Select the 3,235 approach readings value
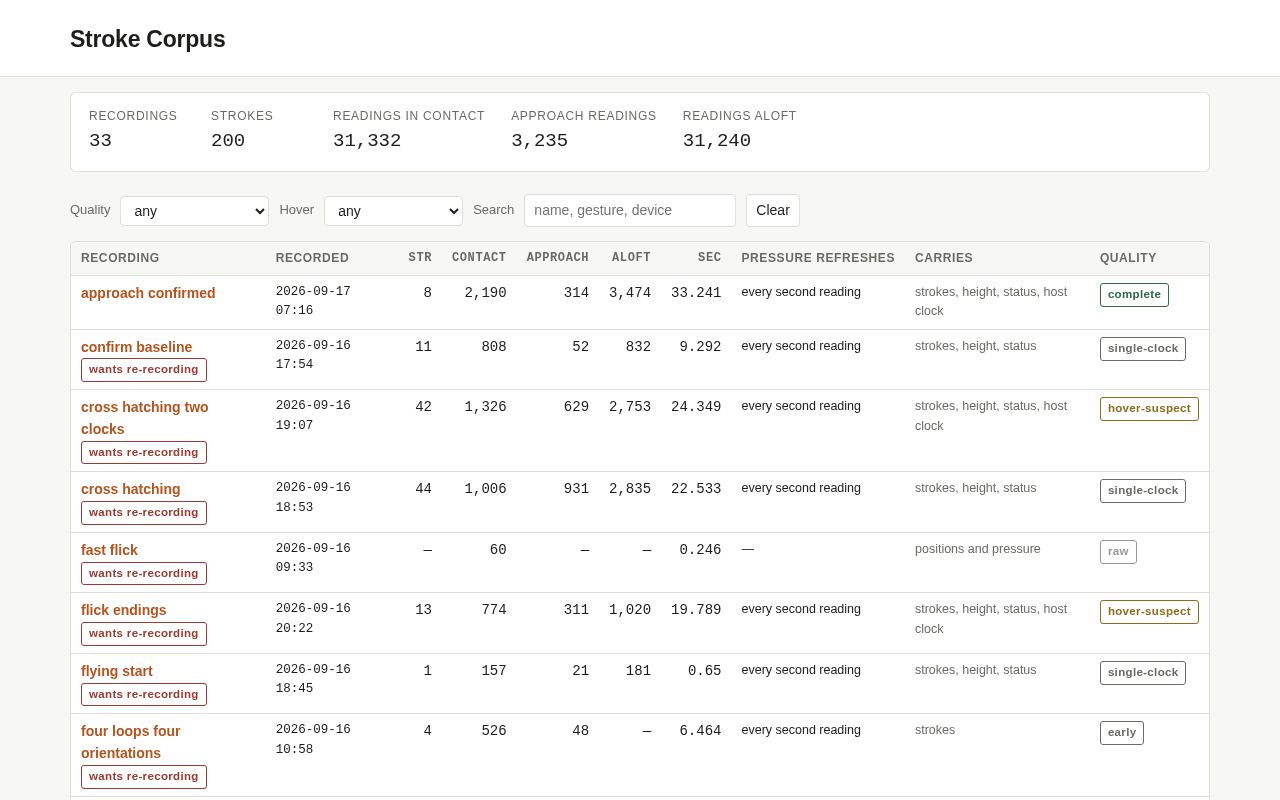Screen dimensions: 1280x800 pyautogui.click(x=539, y=141)
